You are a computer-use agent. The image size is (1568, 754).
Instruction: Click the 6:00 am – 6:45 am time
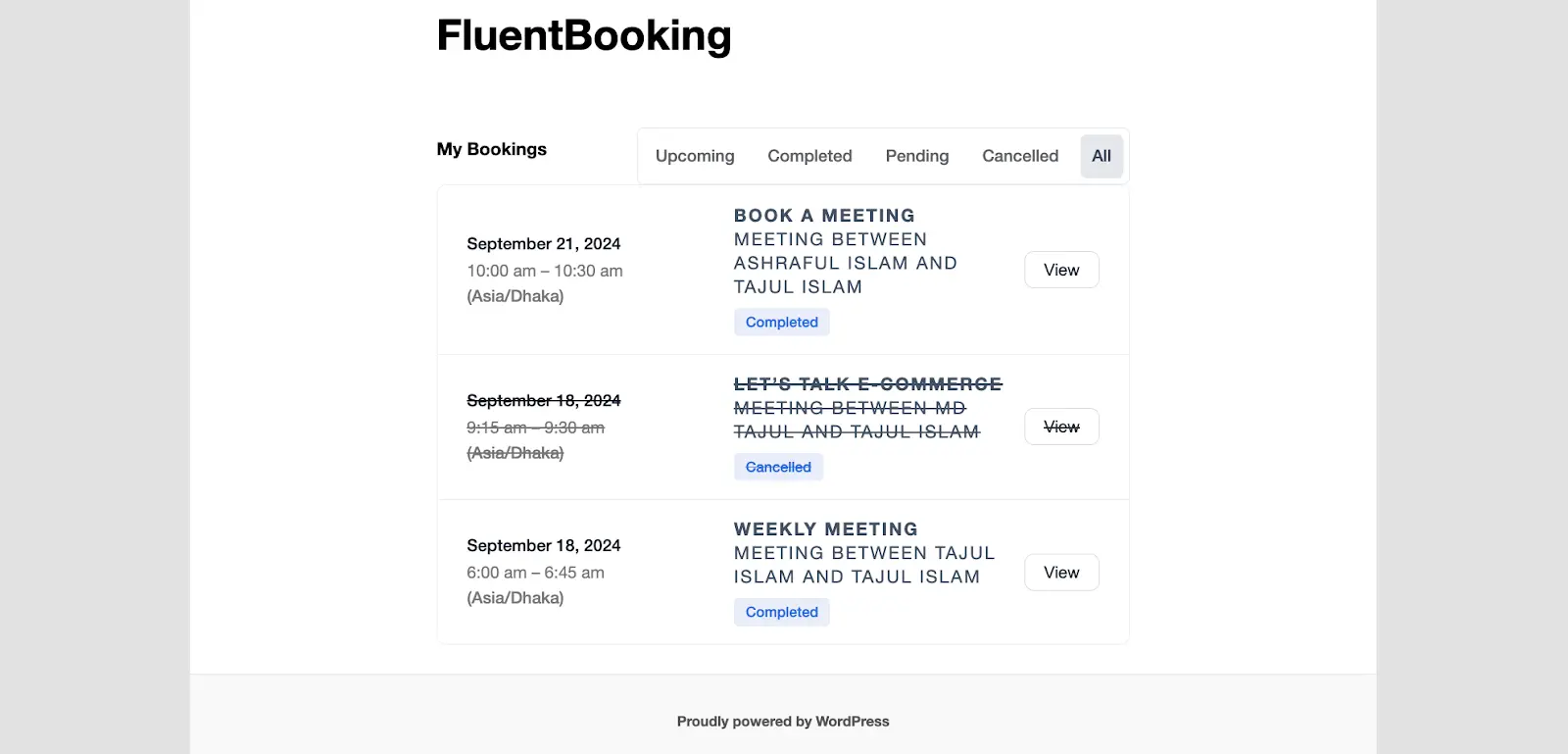pyautogui.click(x=535, y=573)
